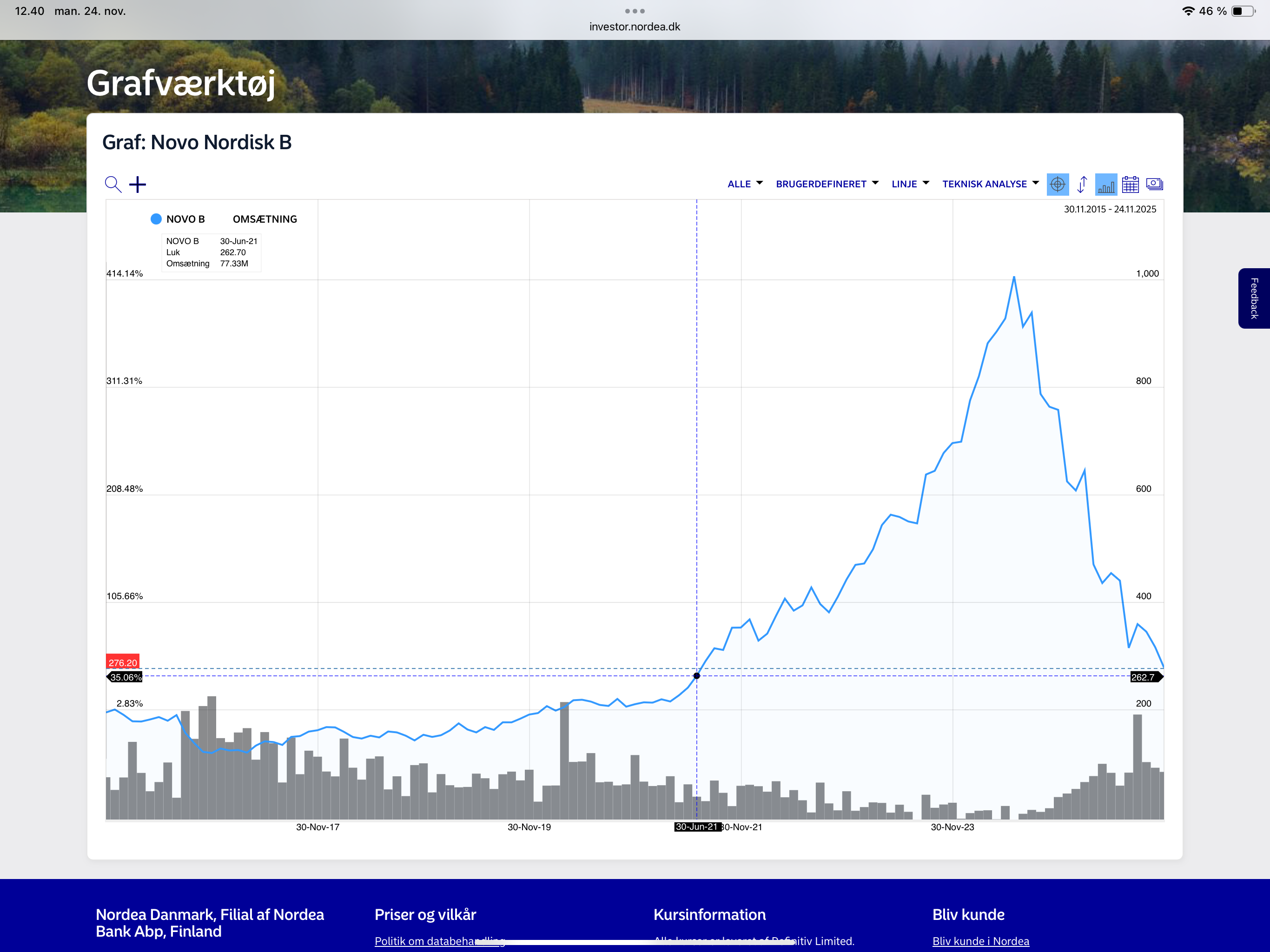This screenshot has width=1270, height=952.
Task: Click the 105.66% percent axis label
Action: point(125,596)
